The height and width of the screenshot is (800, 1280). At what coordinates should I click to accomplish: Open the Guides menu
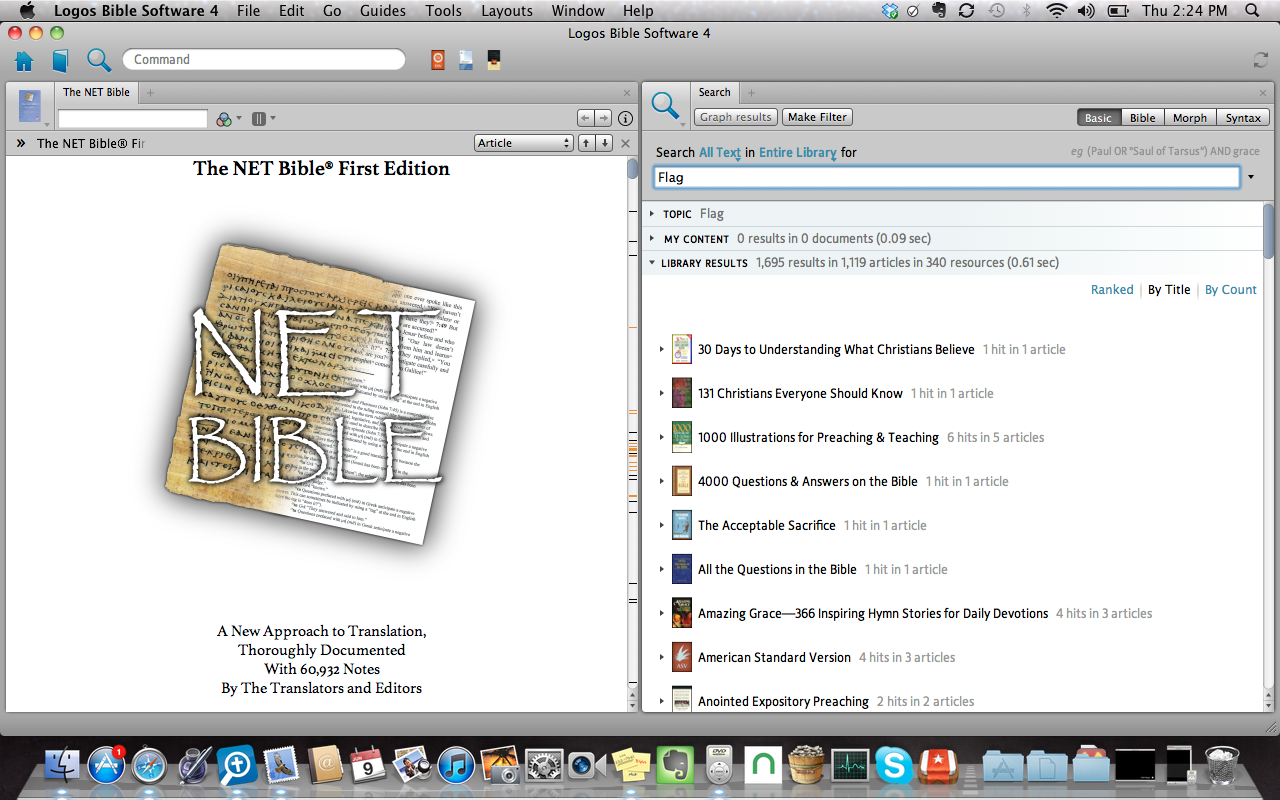(382, 11)
